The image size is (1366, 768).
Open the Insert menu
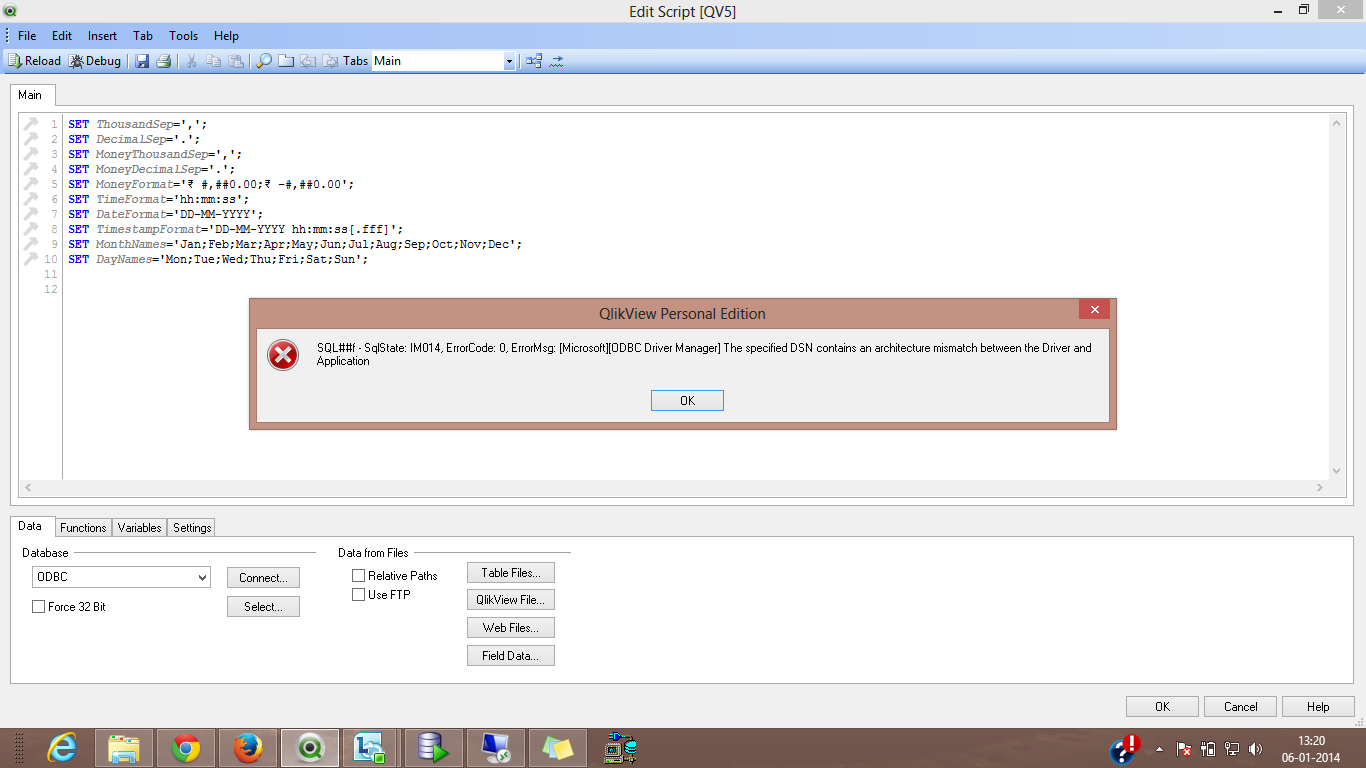(102, 35)
